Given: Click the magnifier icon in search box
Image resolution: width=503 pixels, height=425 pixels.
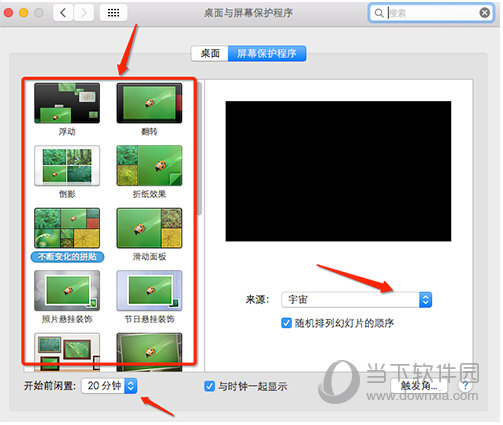Looking at the screenshot, I should [x=379, y=13].
